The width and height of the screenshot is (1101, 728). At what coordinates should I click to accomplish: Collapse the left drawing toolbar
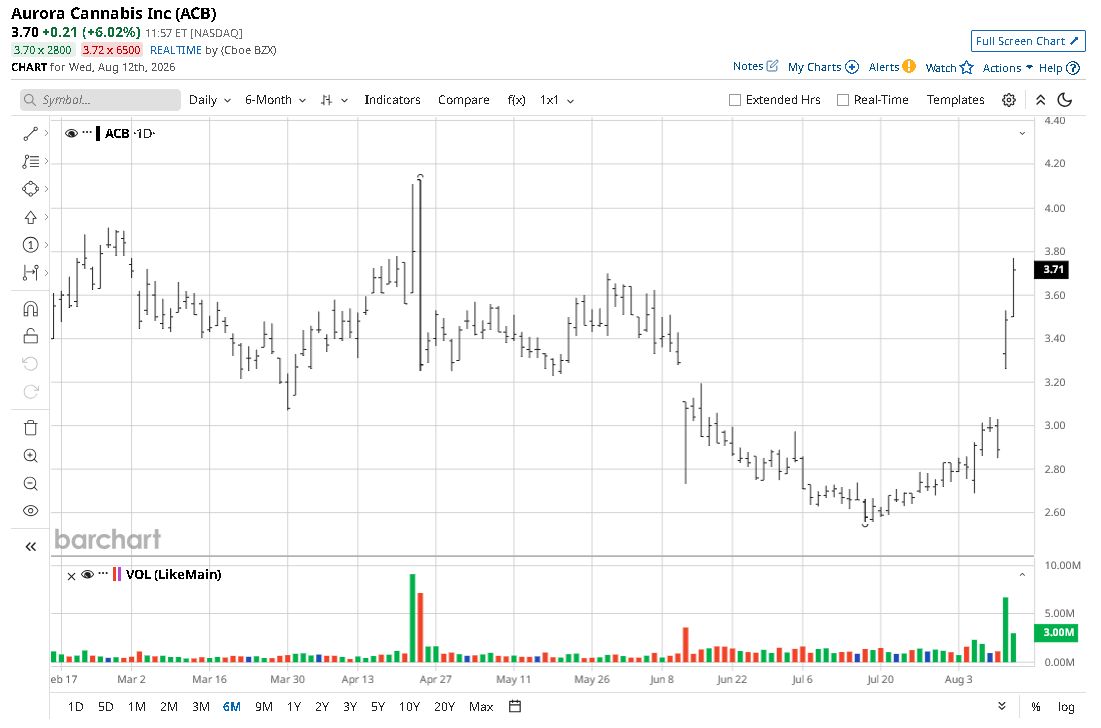30,547
